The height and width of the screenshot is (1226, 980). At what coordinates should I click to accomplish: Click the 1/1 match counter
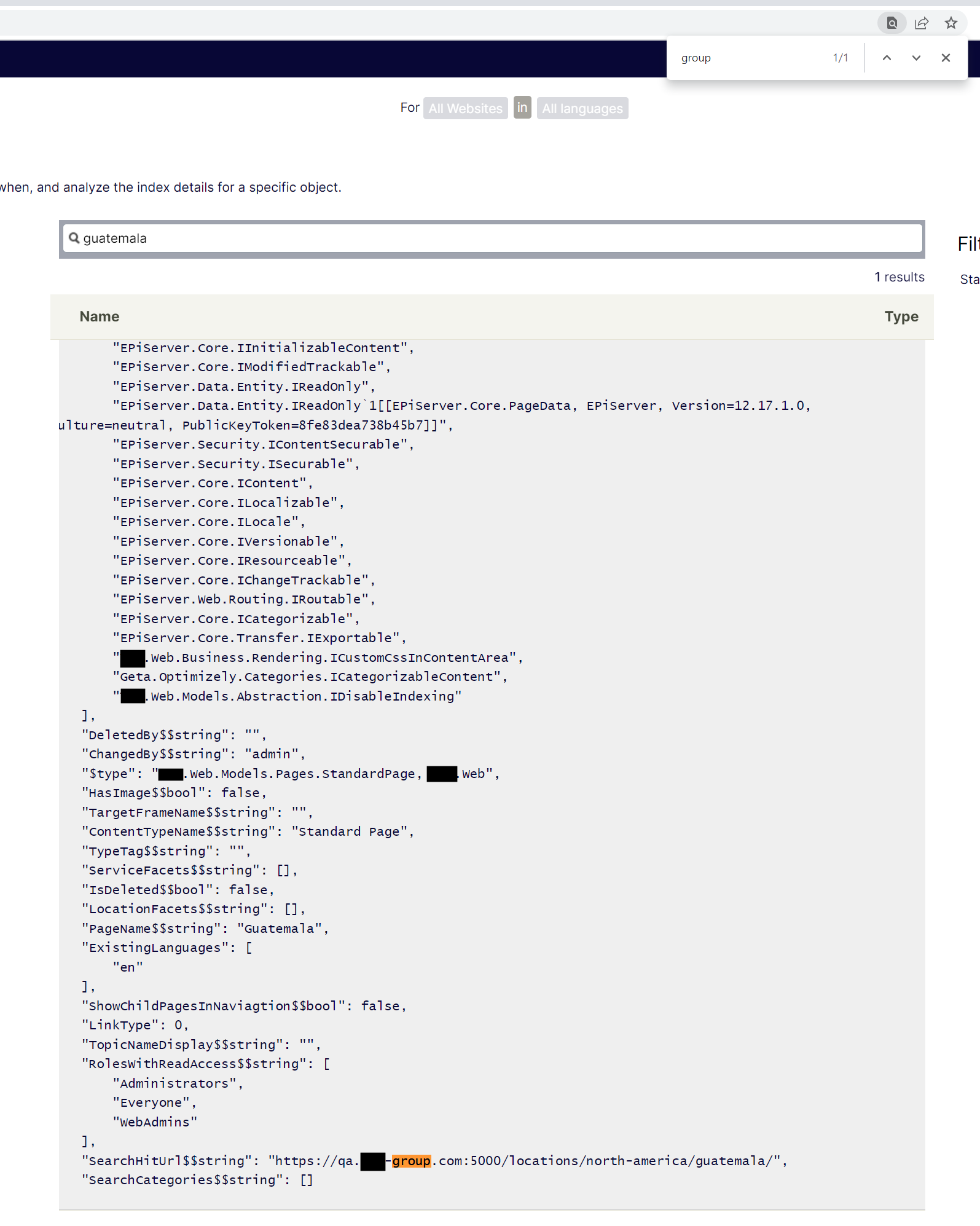(x=840, y=58)
